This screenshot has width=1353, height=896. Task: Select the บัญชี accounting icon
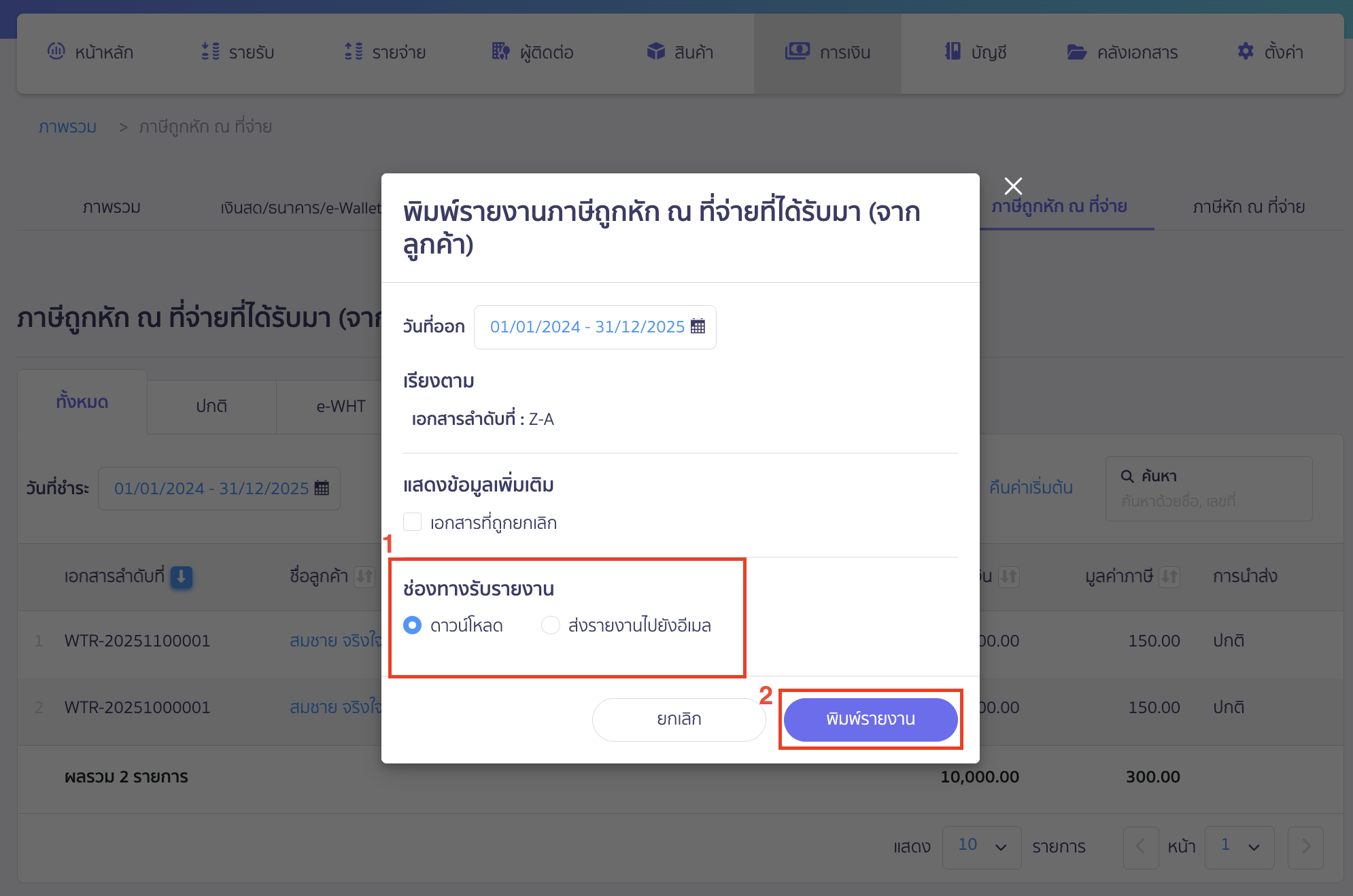(x=954, y=52)
